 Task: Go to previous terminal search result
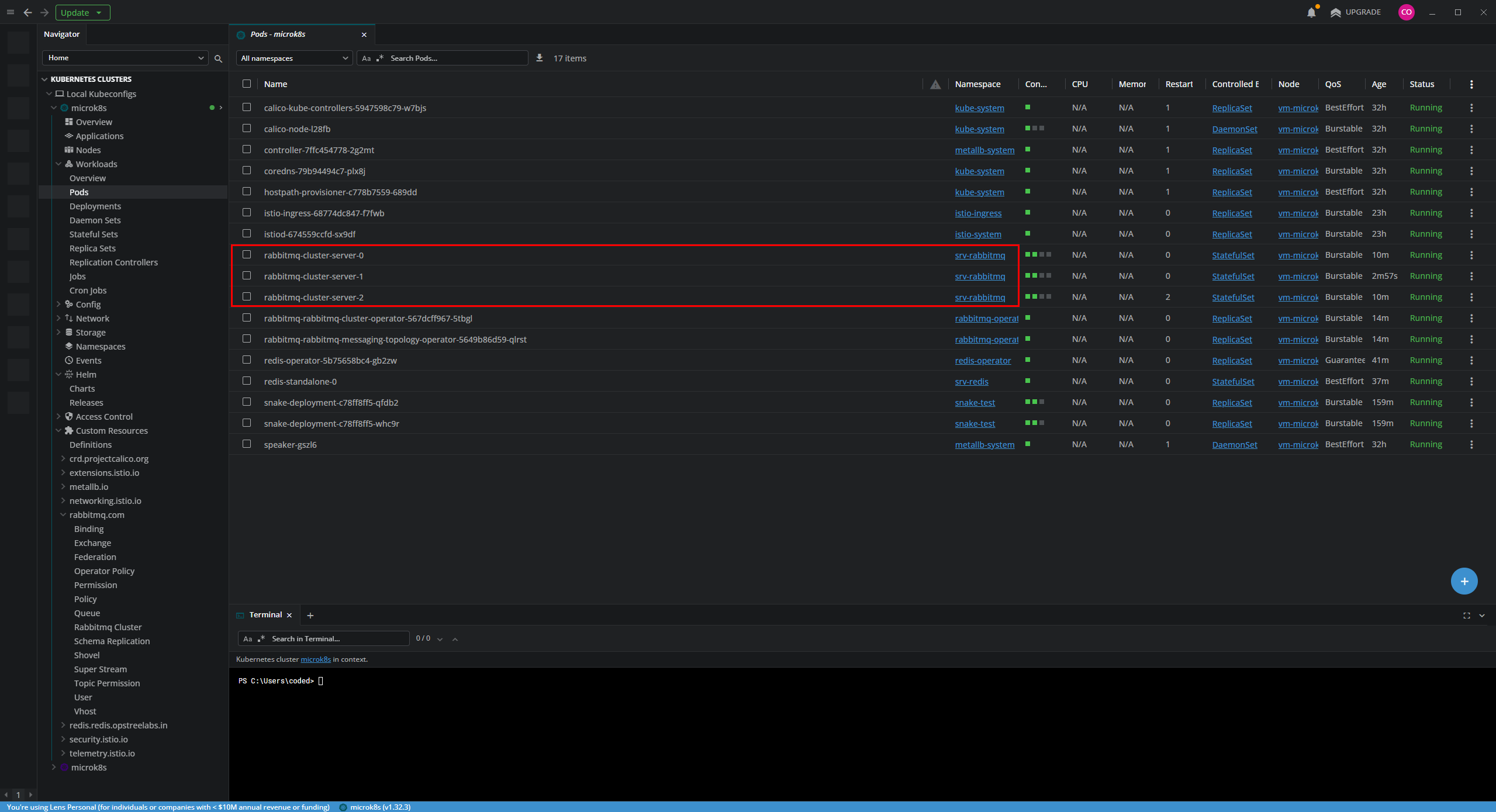(455, 639)
